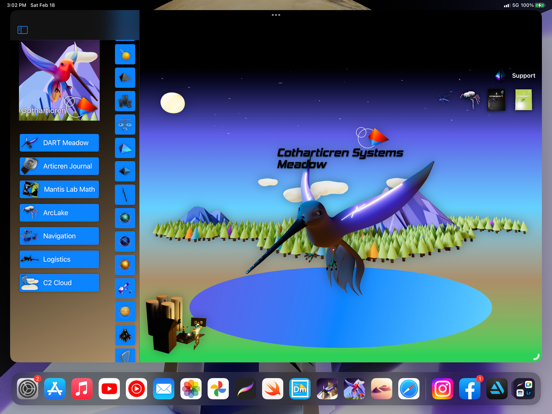Go to ArcLake
The width and height of the screenshot is (552, 414).
59,213
